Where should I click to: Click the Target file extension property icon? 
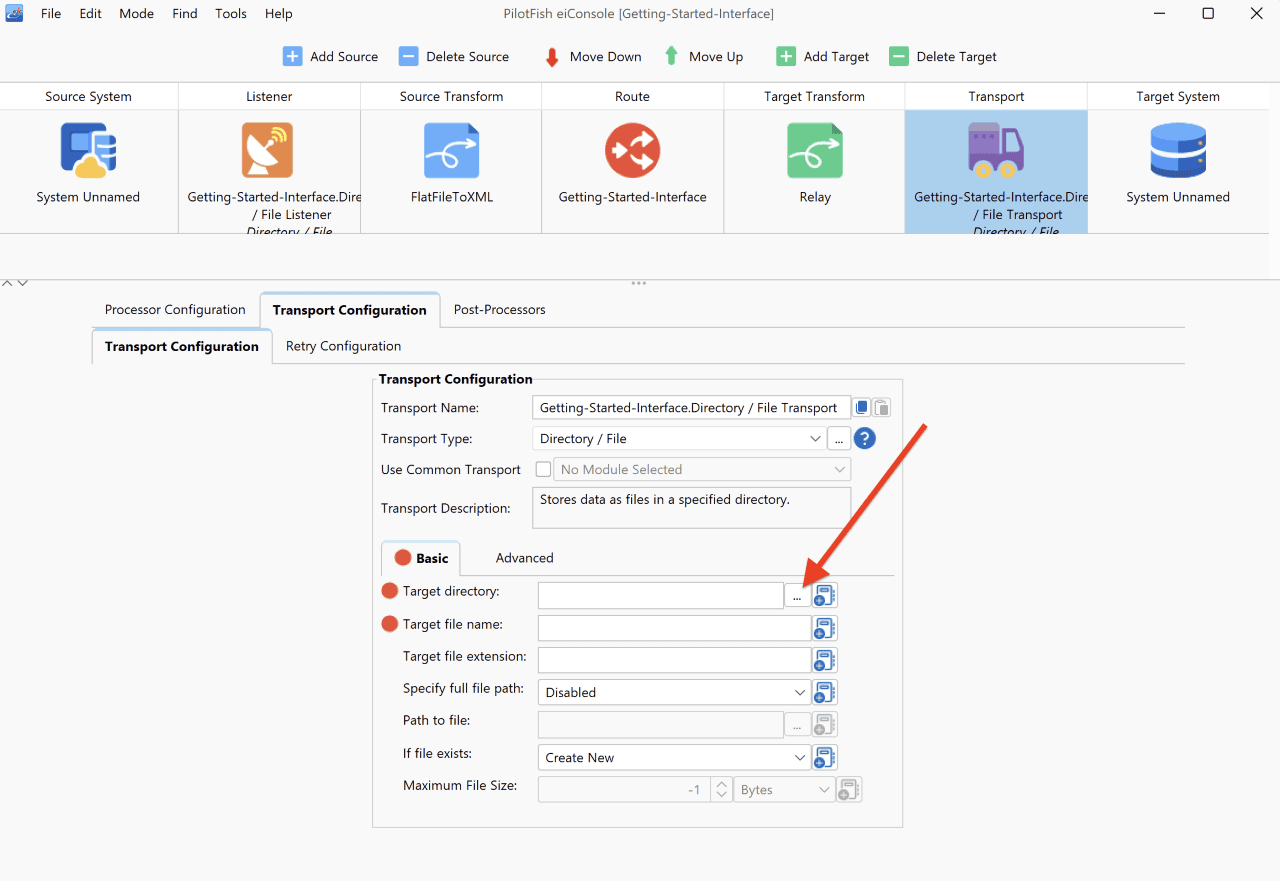[825, 660]
